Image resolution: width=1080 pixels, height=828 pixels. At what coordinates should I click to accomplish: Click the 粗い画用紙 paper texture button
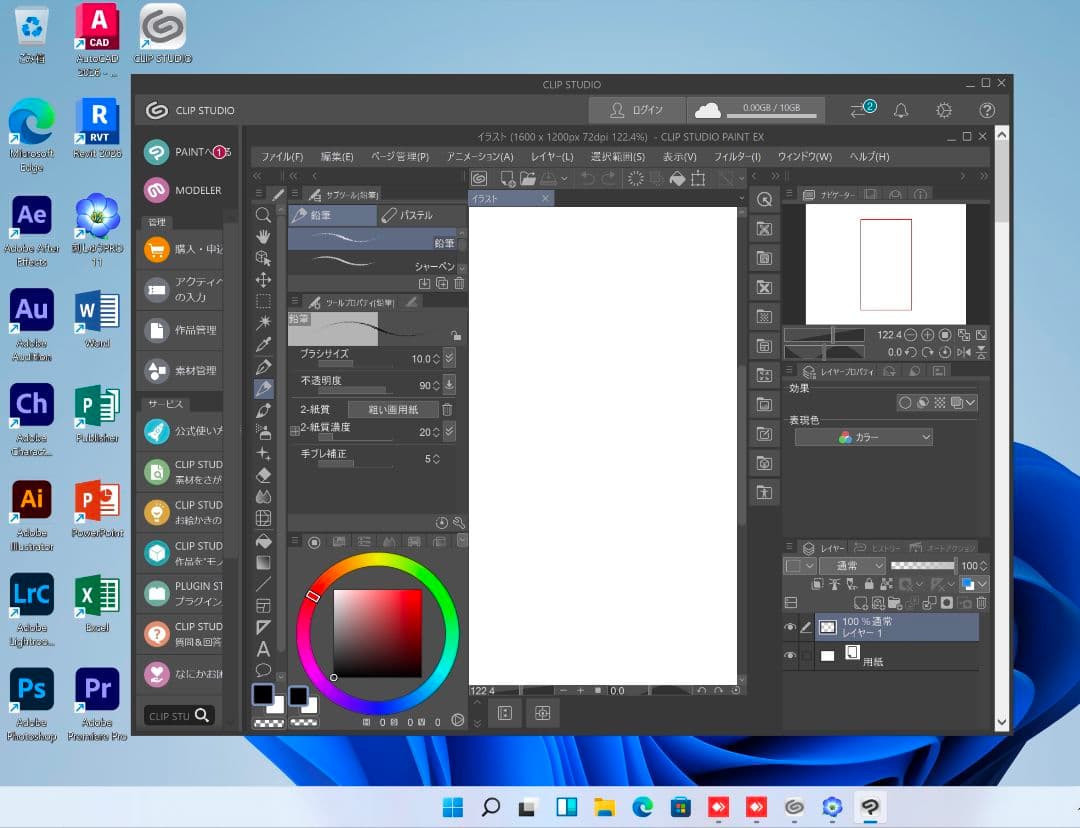[x=393, y=409]
